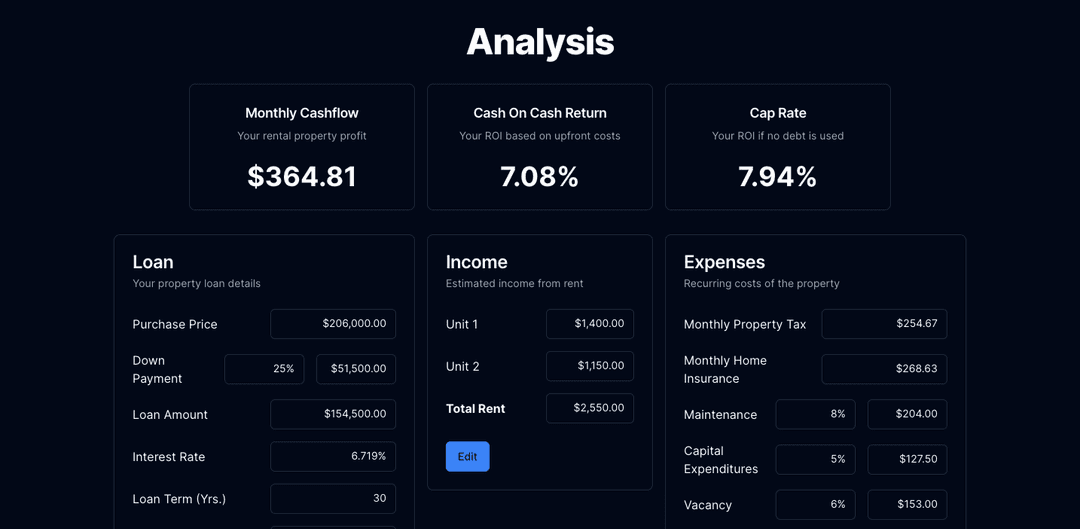1080x529 pixels.
Task: Select the Loan Term years field
Action: click(x=333, y=498)
